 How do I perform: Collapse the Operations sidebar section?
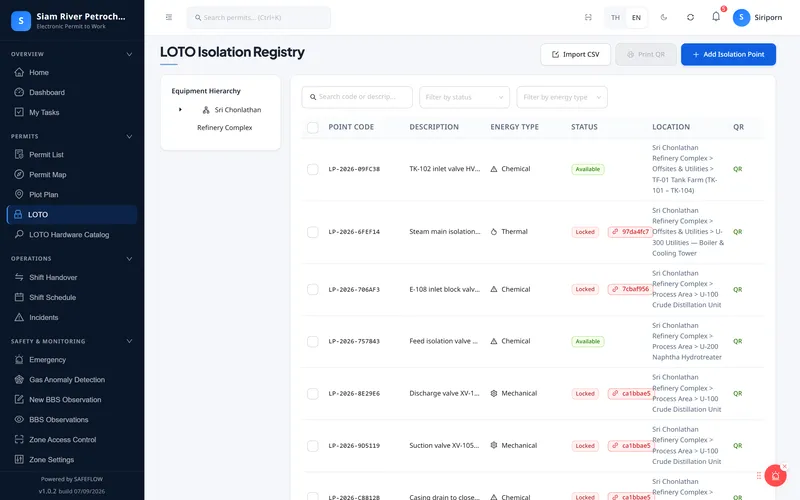coord(129,259)
